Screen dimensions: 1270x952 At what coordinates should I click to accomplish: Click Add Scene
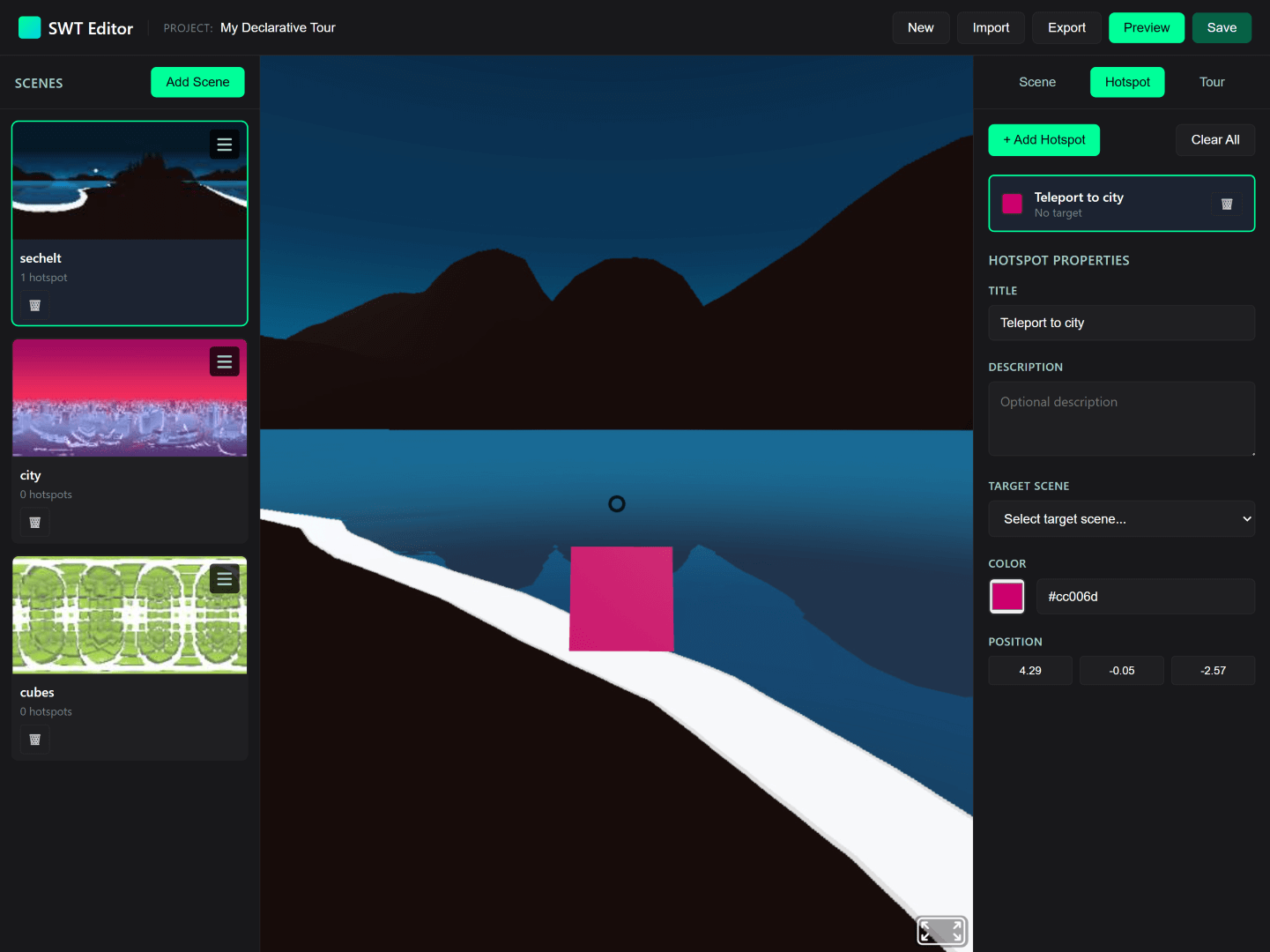(197, 82)
